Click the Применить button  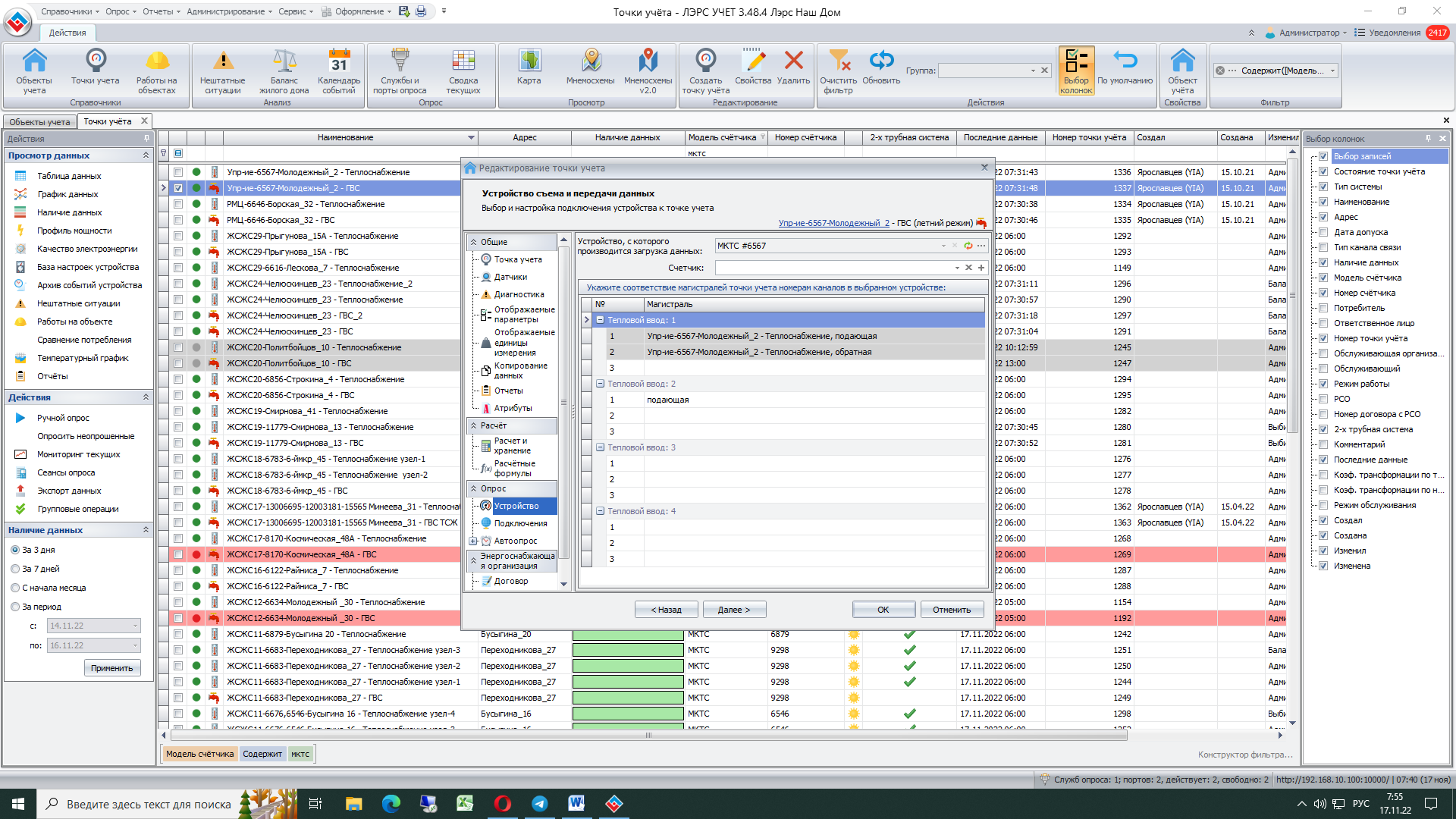click(112, 668)
